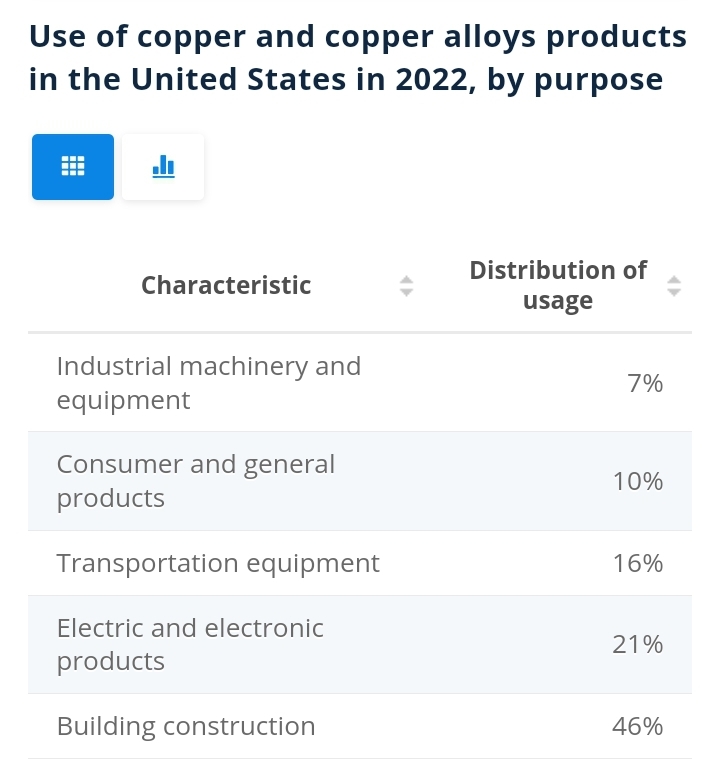
Task: Switch to the bar chart view icon
Action: 163,167
